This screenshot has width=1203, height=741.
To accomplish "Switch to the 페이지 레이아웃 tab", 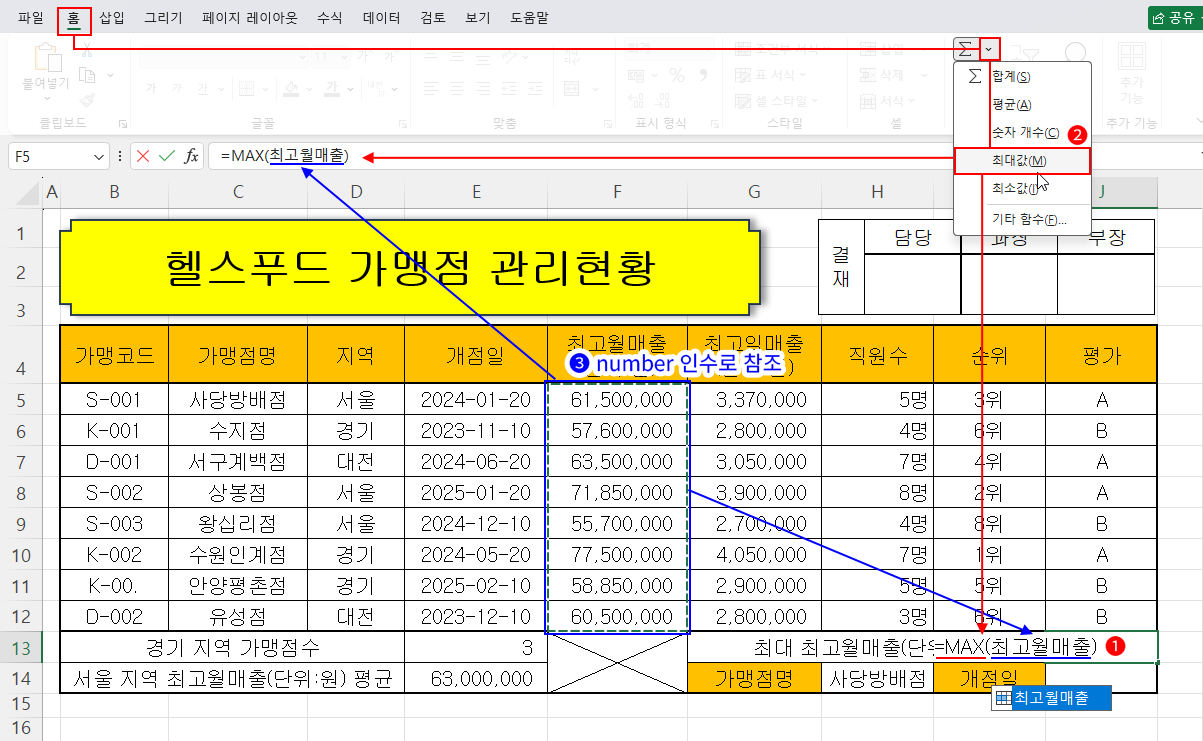I will click(249, 18).
